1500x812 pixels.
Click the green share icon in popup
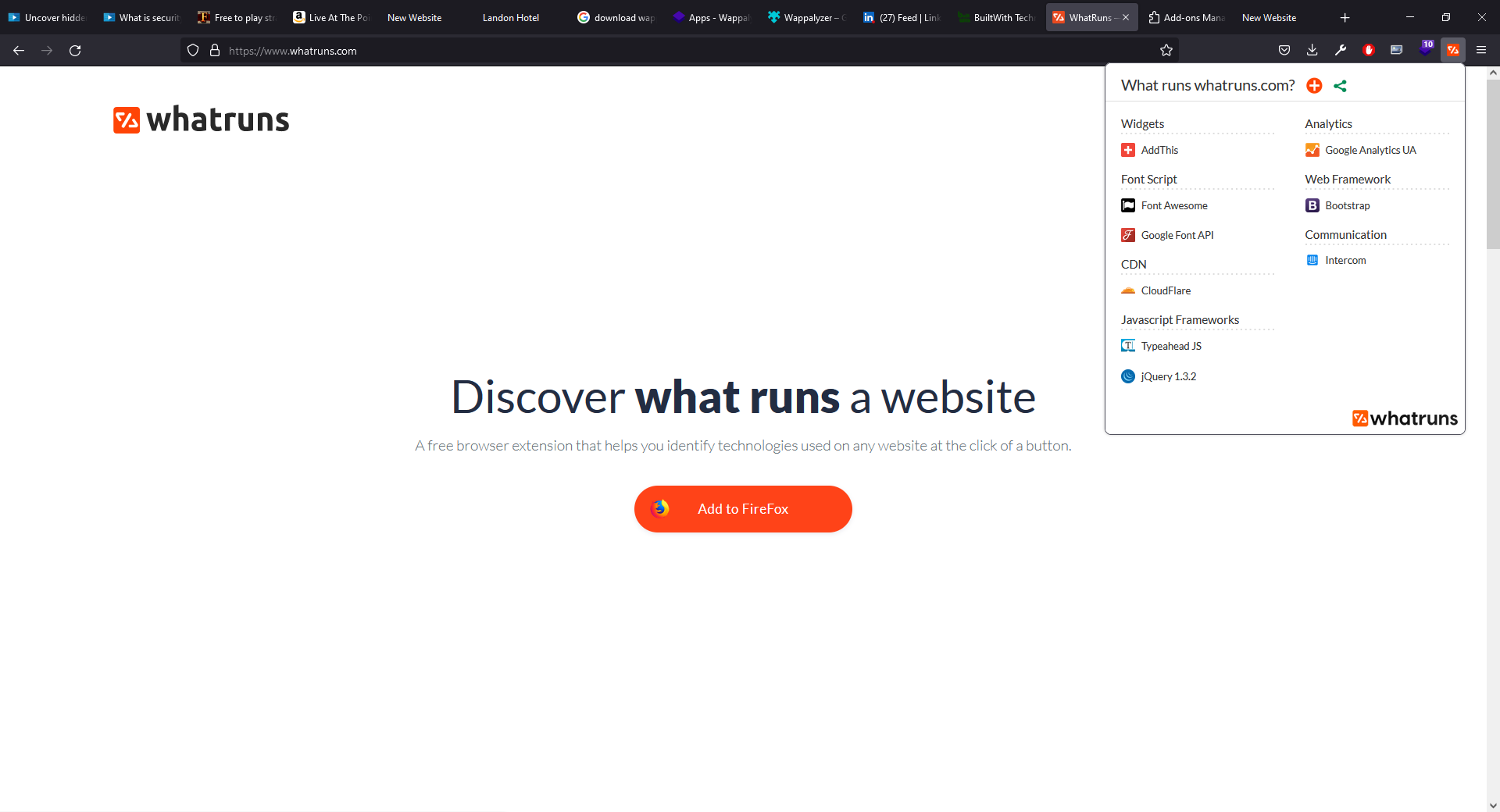(1341, 86)
